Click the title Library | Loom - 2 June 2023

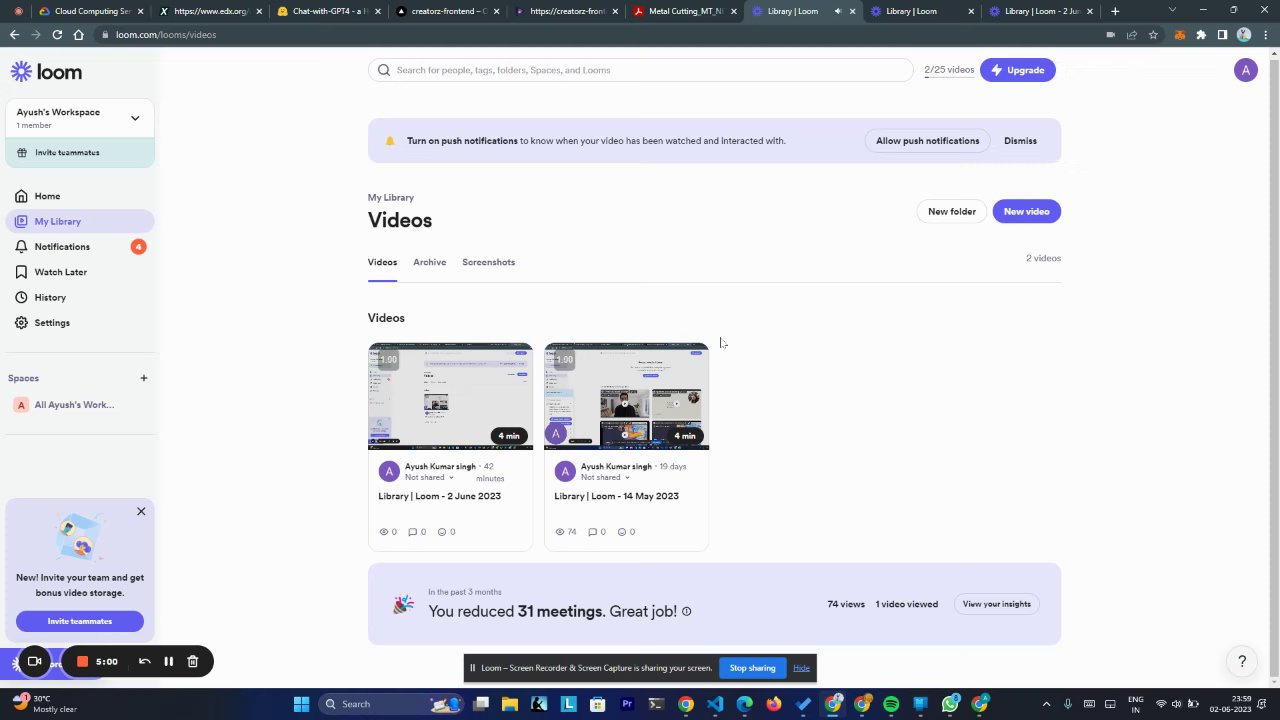pyautogui.click(x=439, y=496)
